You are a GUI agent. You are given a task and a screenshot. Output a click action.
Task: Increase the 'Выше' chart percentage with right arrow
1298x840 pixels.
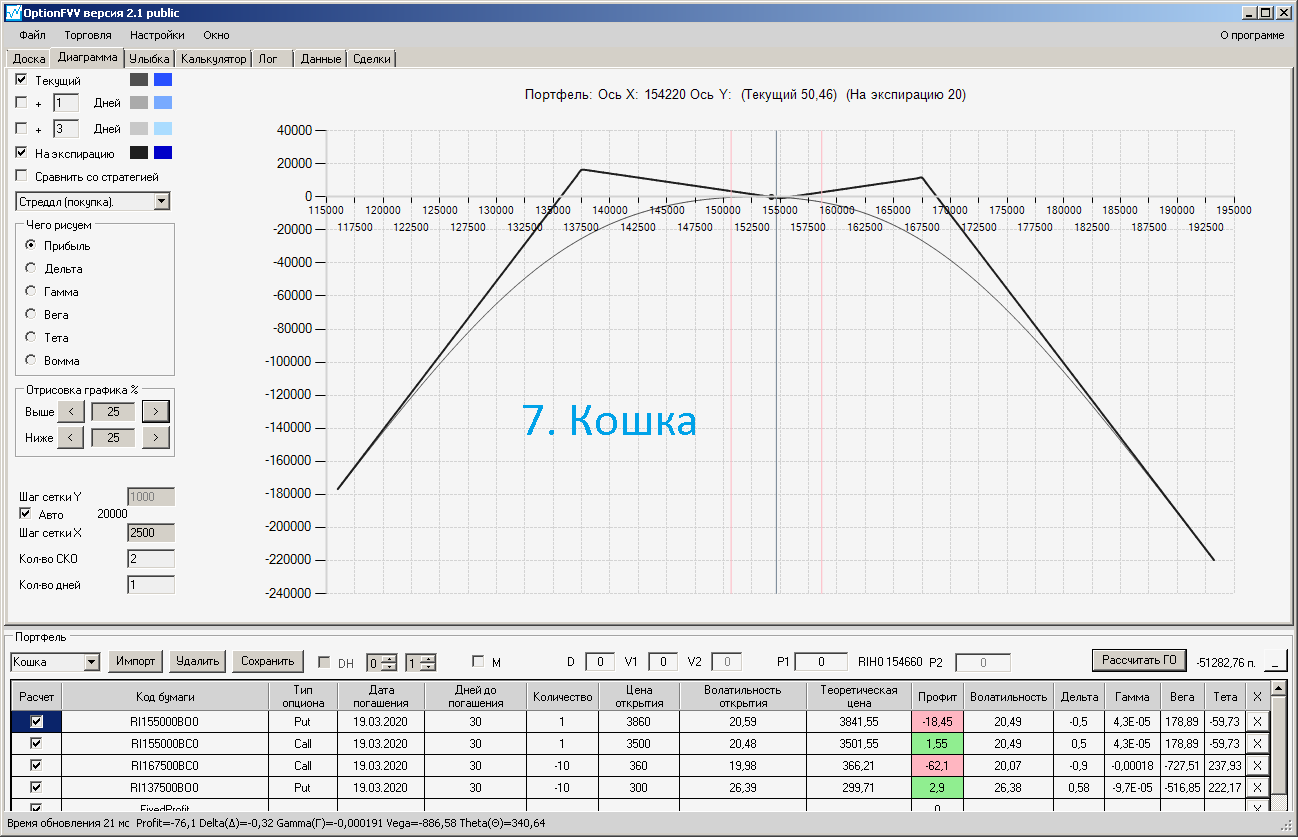(156, 411)
